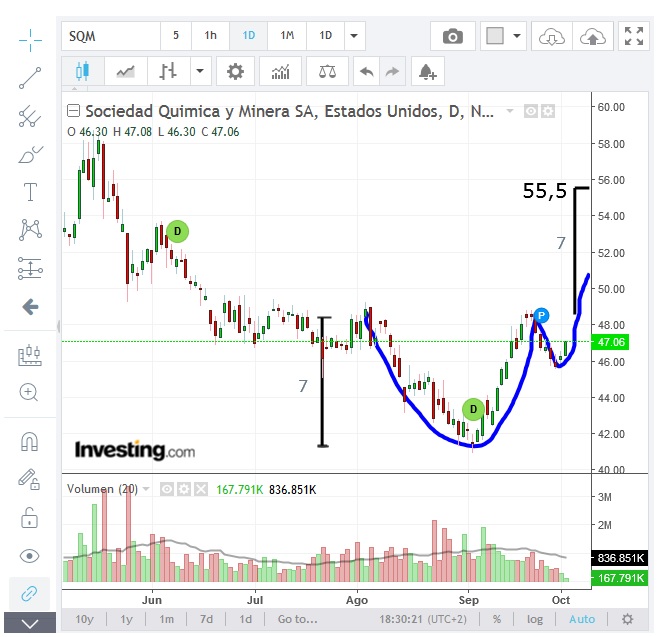Select the trend line drawing tool
The image size is (669, 637).
click(30, 78)
